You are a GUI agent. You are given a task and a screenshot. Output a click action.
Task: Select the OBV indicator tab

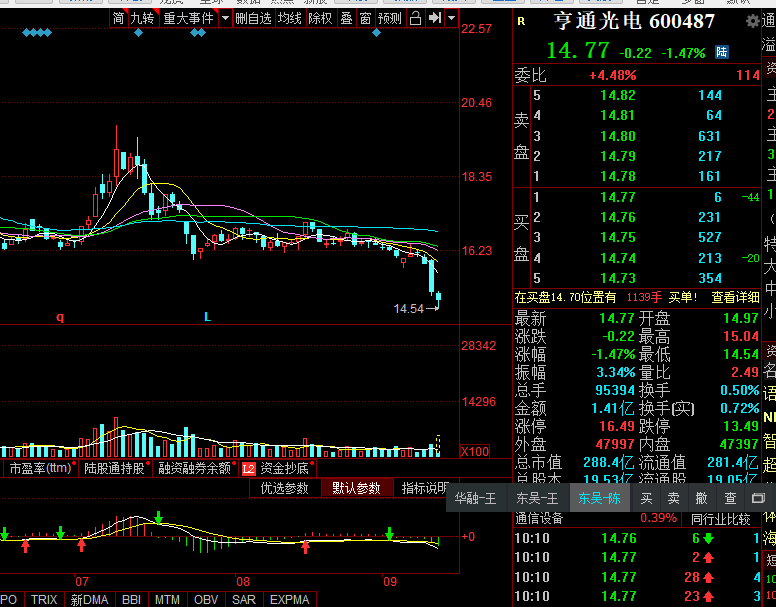(206, 600)
